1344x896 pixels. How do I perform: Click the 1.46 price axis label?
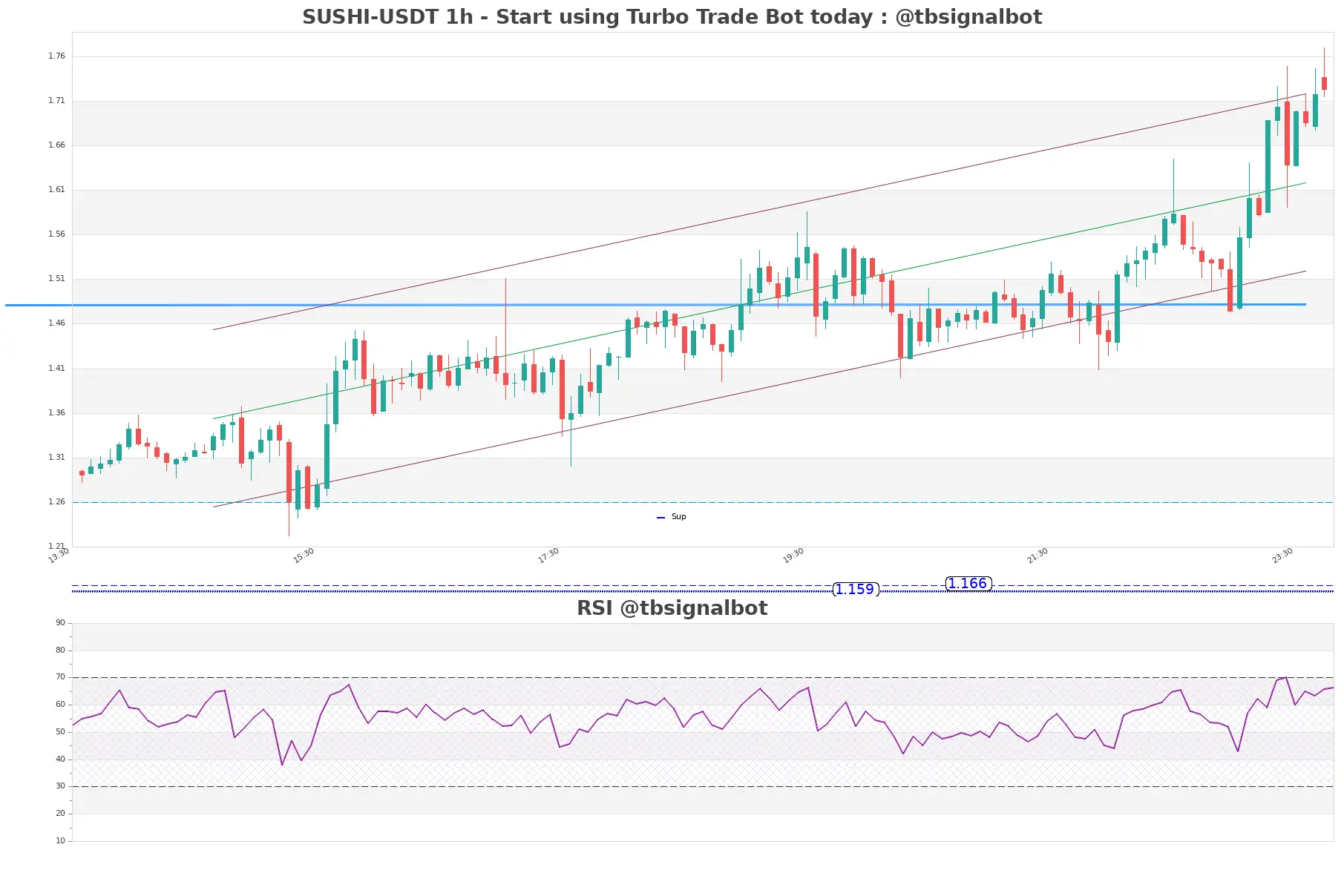(56, 323)
